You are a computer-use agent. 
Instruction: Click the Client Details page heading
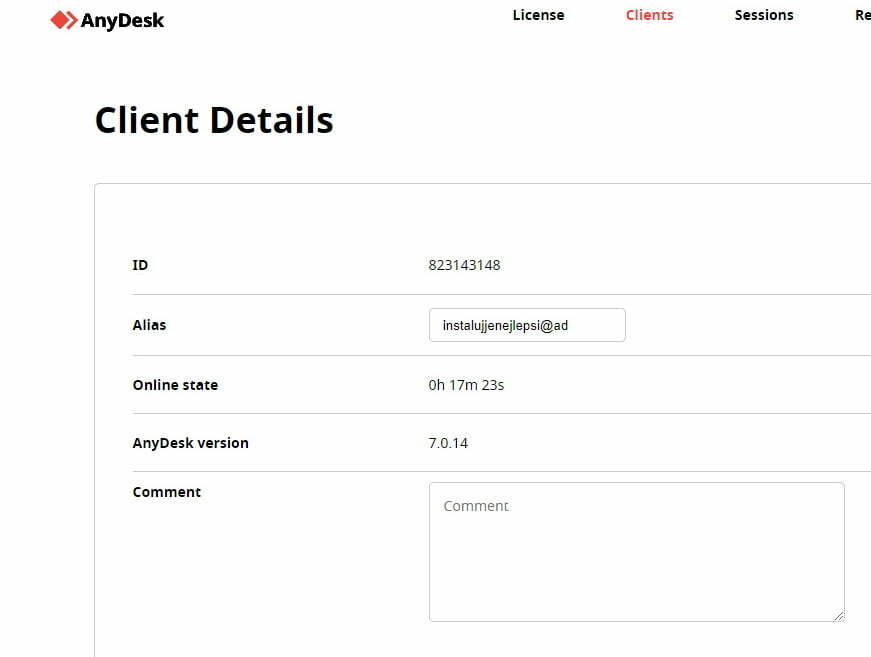point(213,120)
